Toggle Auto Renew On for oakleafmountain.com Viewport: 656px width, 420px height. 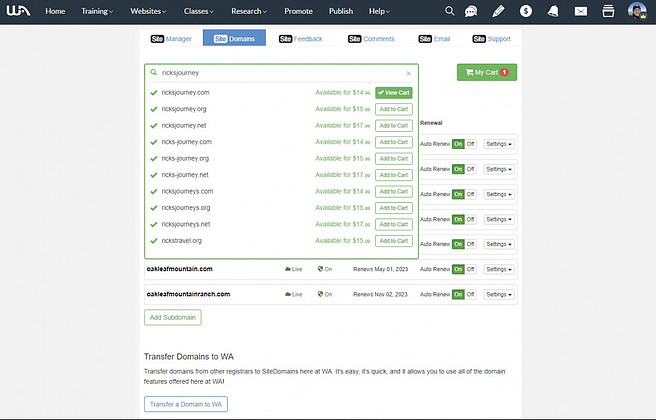458,269
